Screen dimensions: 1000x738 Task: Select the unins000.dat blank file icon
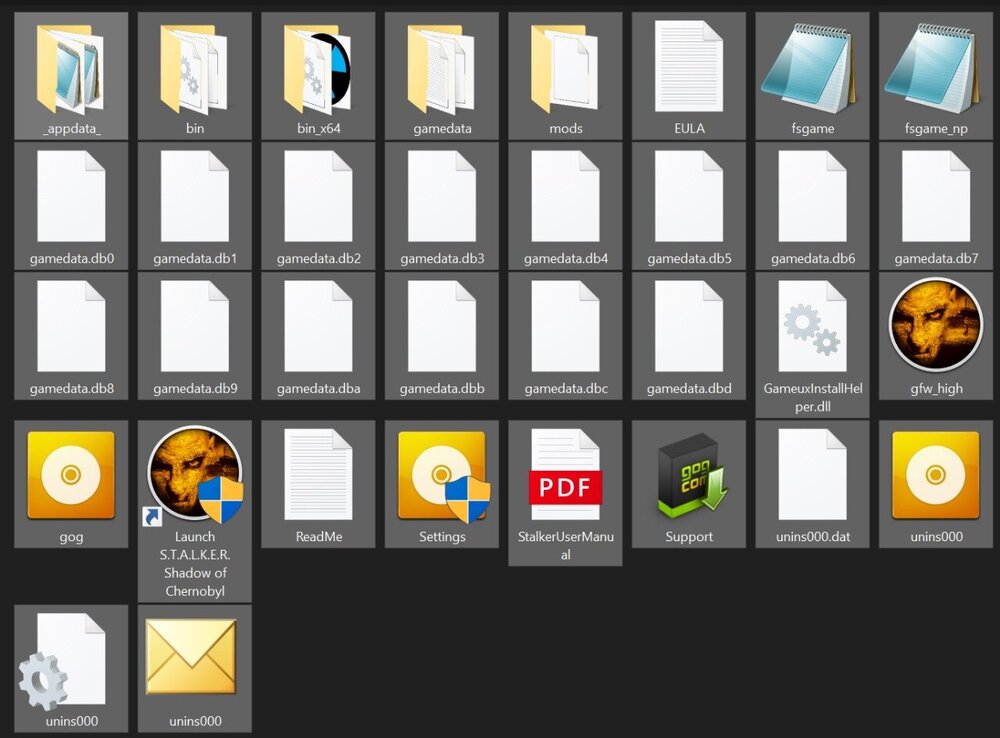pos(812,474)
